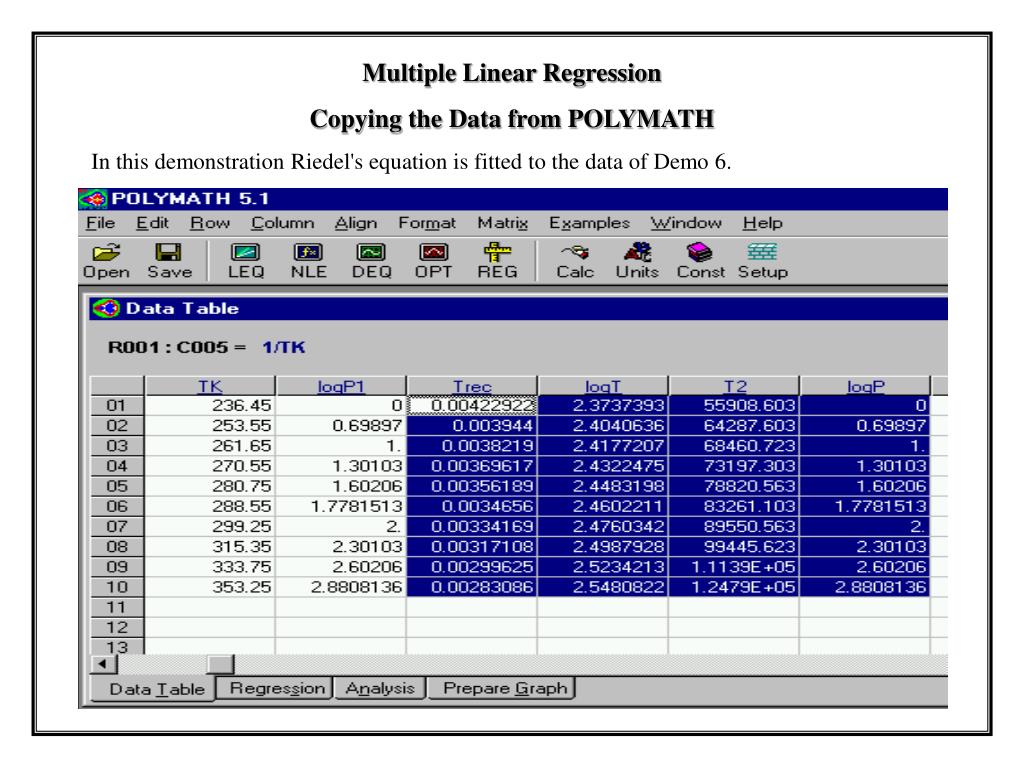Switch to the Data Table tab
Viewport: 1024px width, 768px height.
click(x=156, y=689)
